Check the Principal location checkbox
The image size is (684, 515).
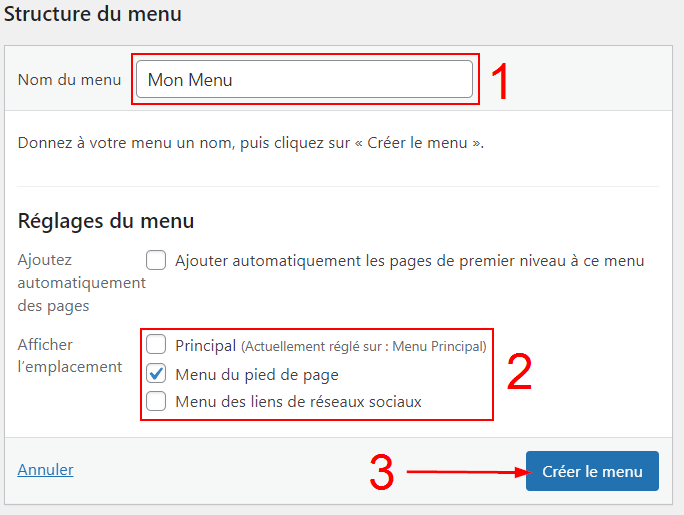156,345
